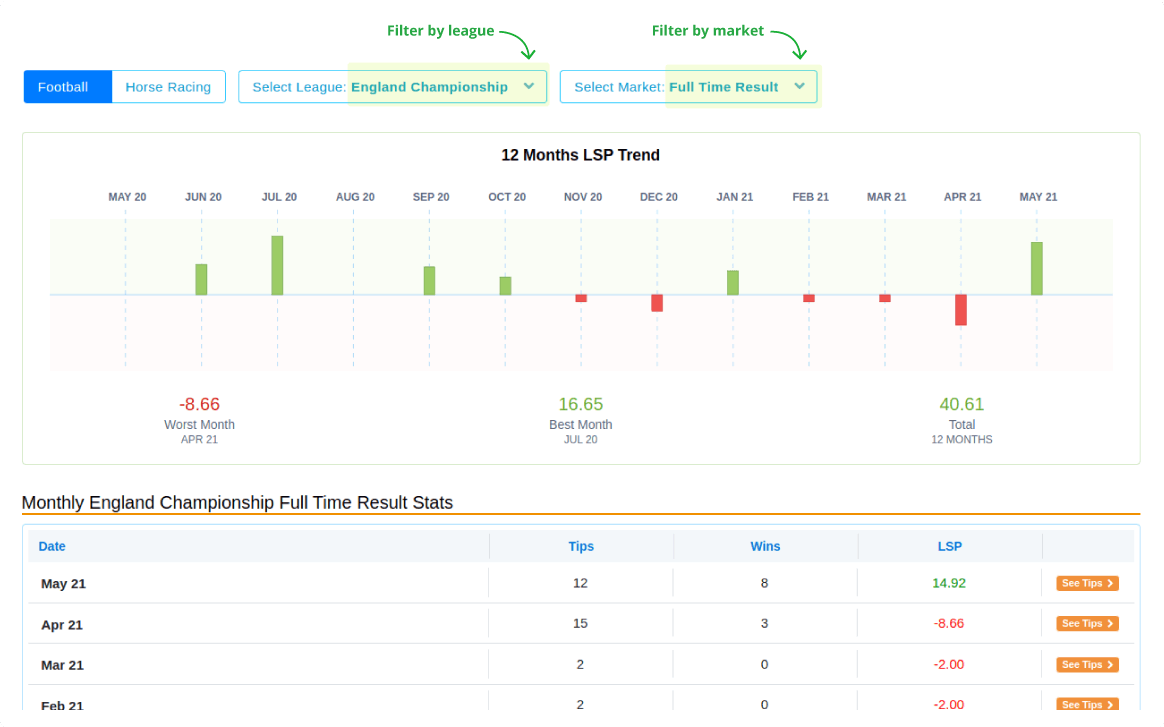Click See Tips for Apr 21
The width and height of the screenshot is (1164, 727).
pyautogui.click(x=1087, y=624)
